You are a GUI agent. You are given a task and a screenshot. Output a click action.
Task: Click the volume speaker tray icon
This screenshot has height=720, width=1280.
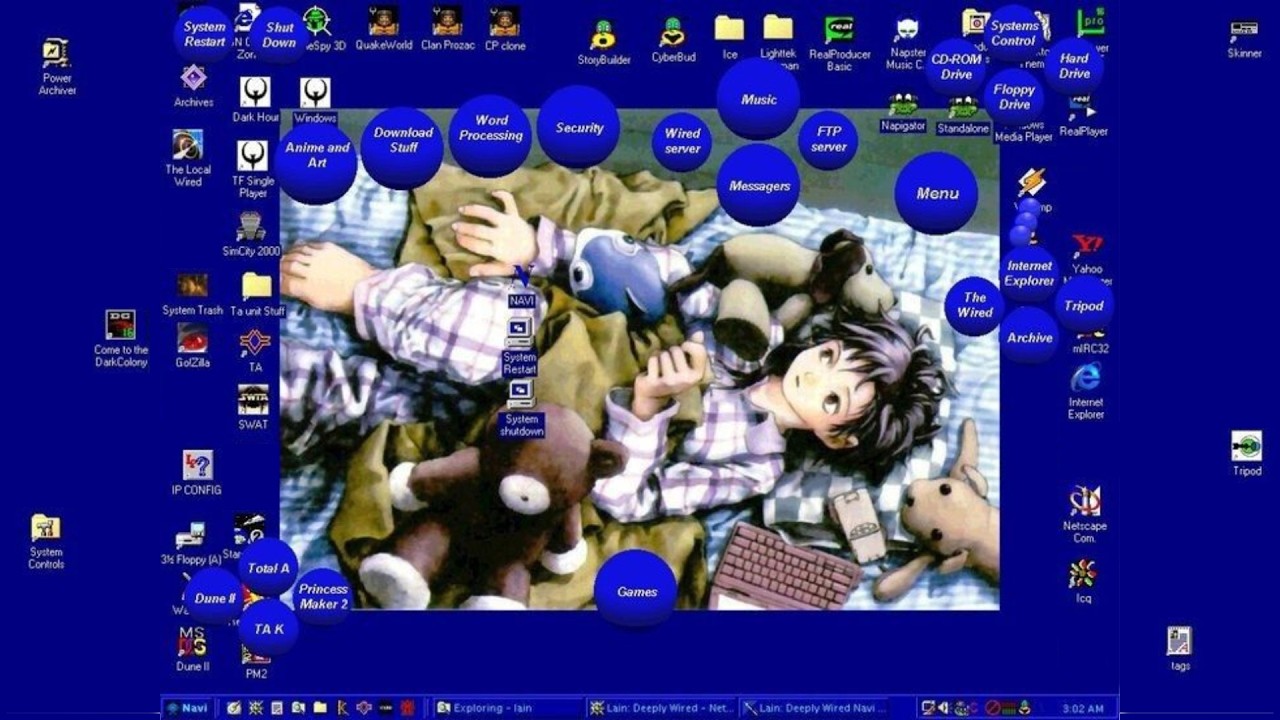point(942,708)
